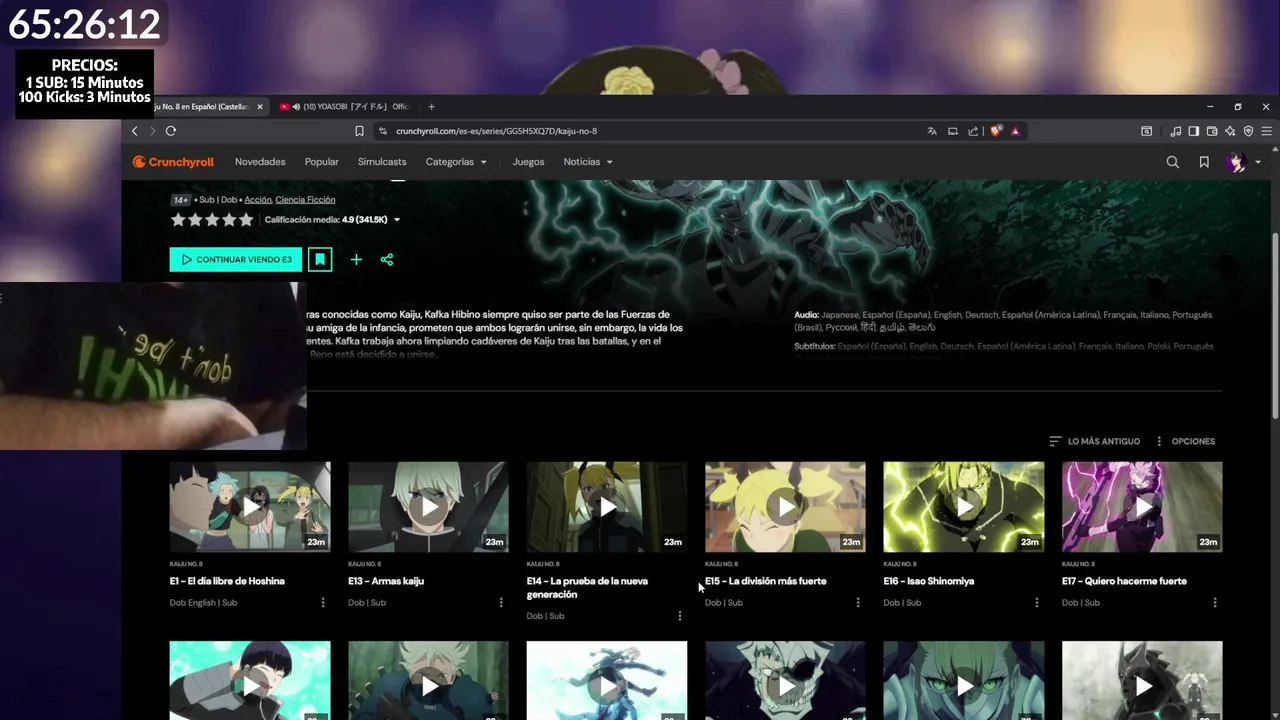Switch to the YOASOBI YouTube tab

(x=345, y=107)
